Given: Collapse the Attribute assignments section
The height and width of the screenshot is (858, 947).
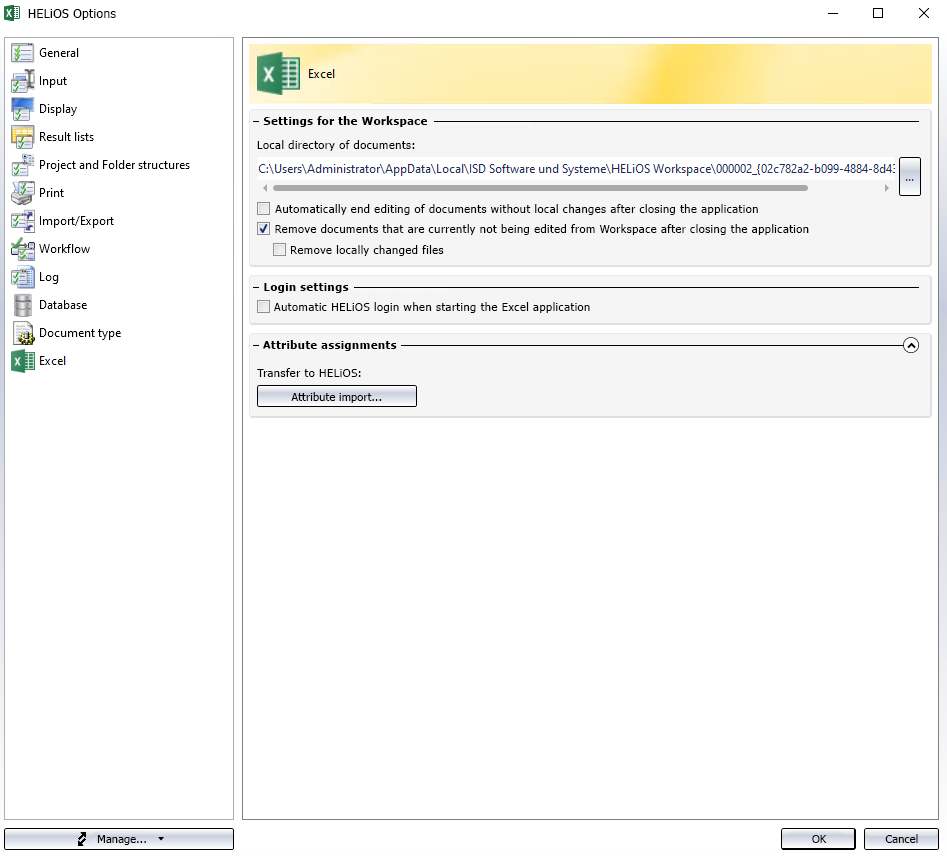Looking at the screenshot, I should pos(910,345).
